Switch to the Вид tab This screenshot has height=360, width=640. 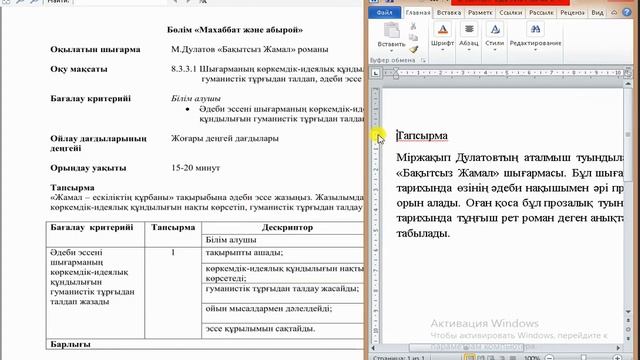click(597, 13)
